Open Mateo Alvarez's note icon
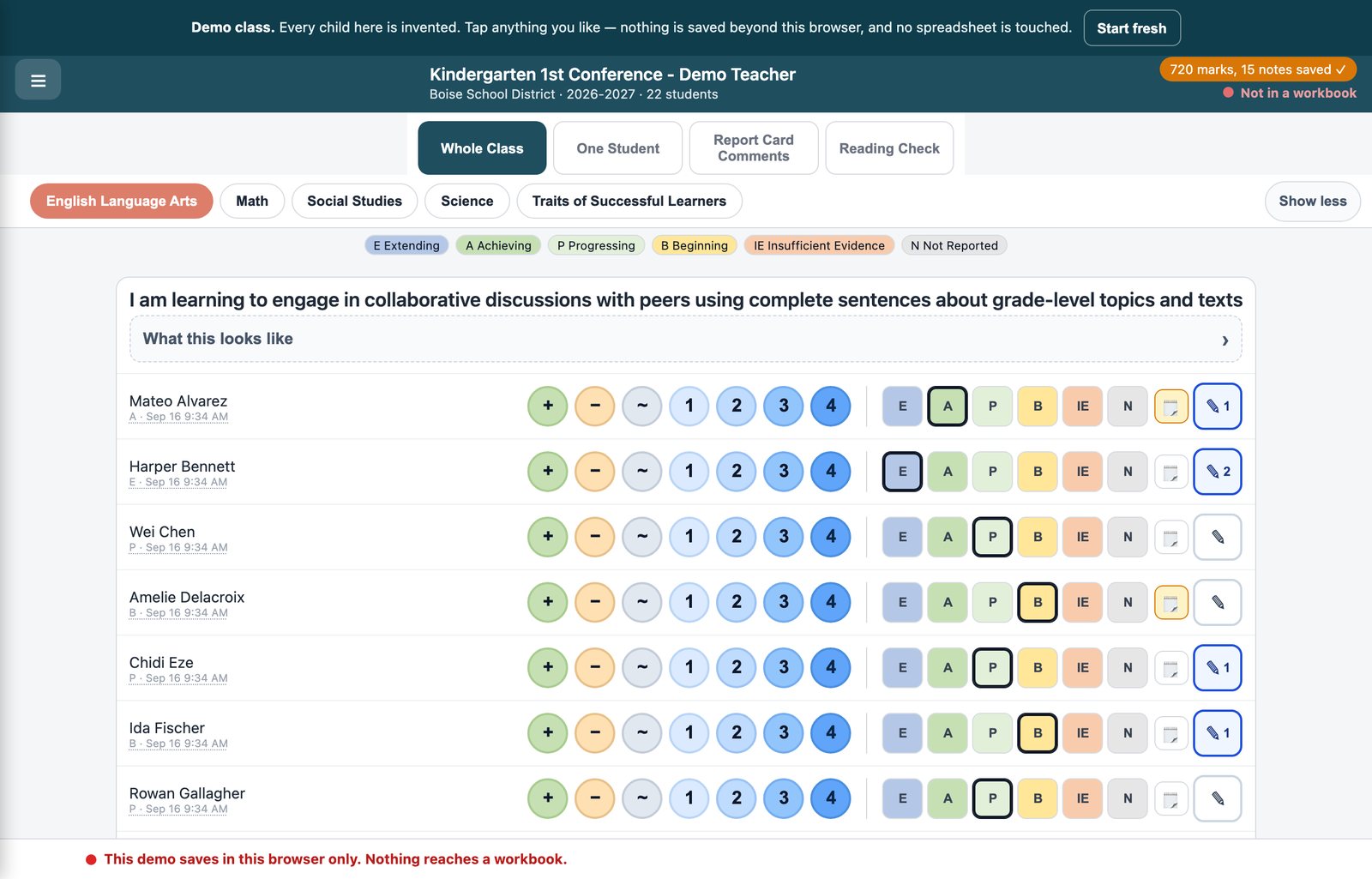 click(x=1171, y=406)
